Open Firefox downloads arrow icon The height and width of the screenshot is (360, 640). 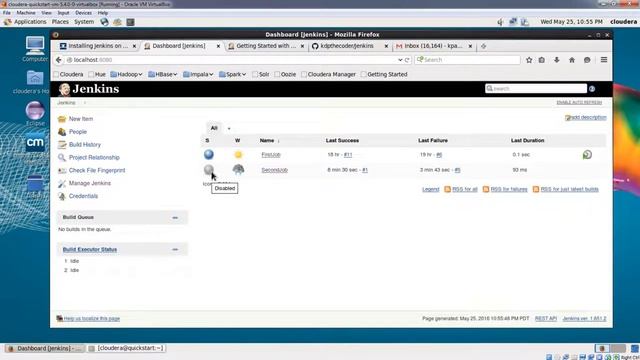pyautogui.click(x=557, y=60)
